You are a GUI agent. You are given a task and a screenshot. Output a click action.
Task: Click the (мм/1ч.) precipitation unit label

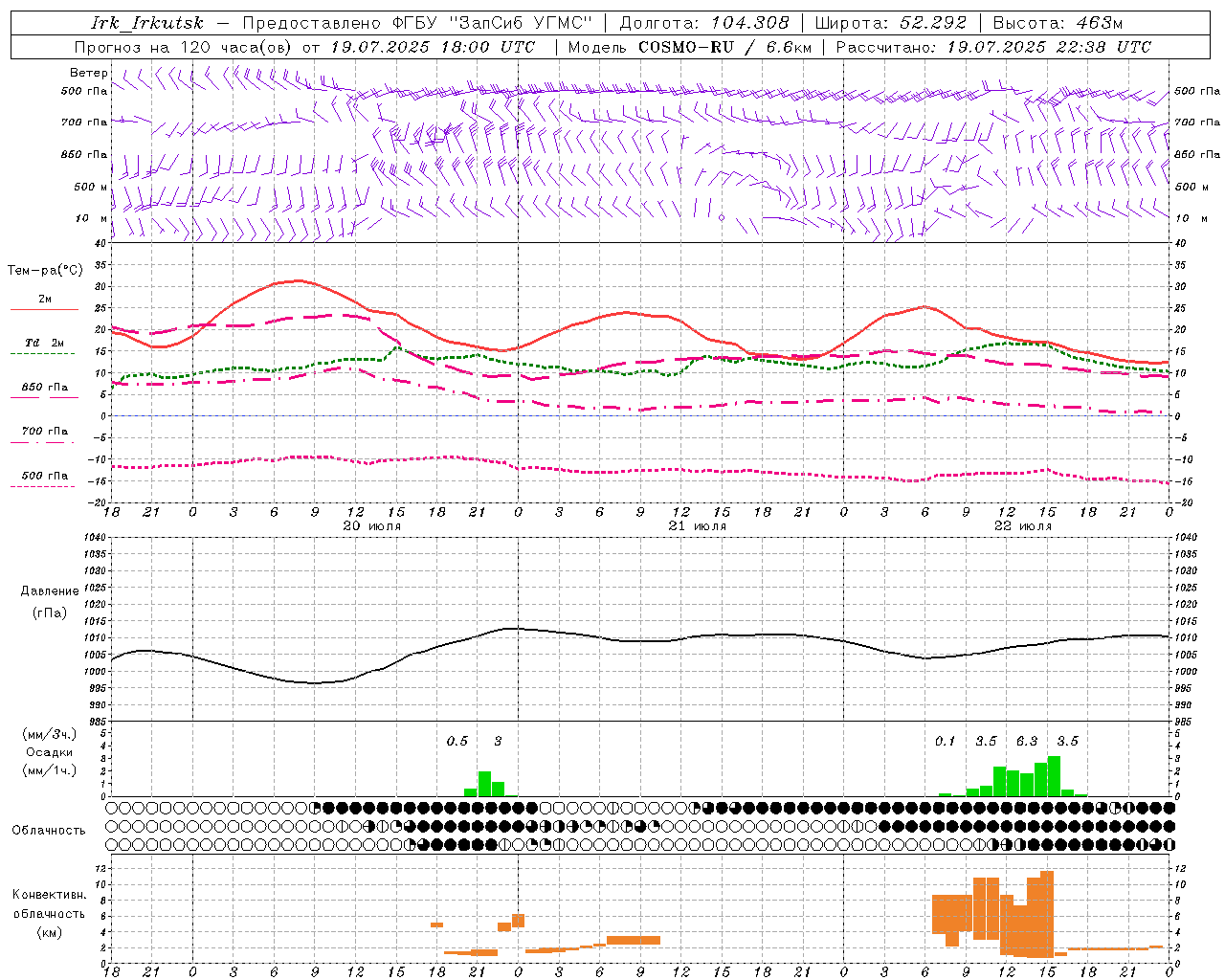coord(50,770)
